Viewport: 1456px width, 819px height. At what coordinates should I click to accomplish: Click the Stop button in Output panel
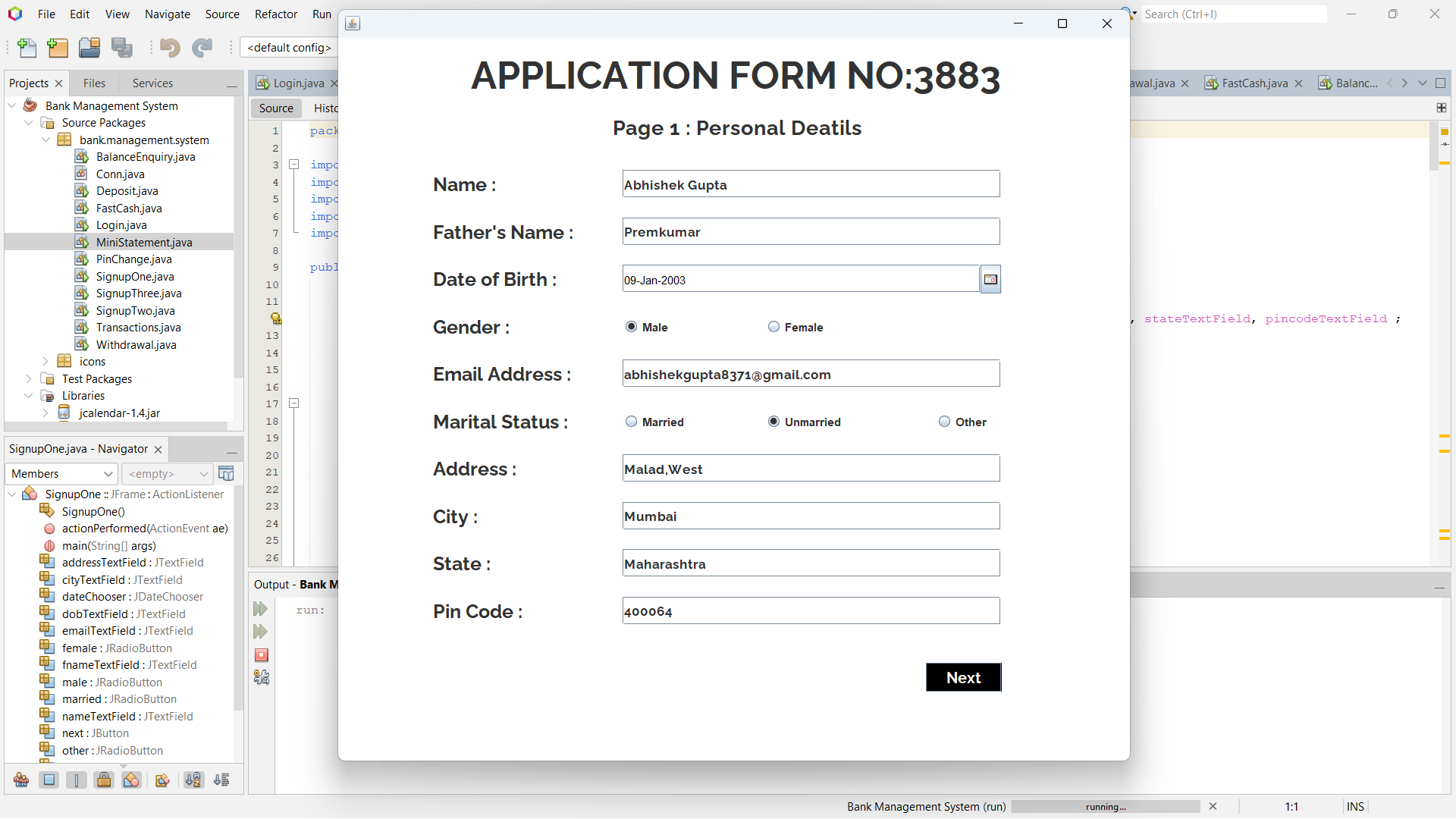tap(262, 655)
